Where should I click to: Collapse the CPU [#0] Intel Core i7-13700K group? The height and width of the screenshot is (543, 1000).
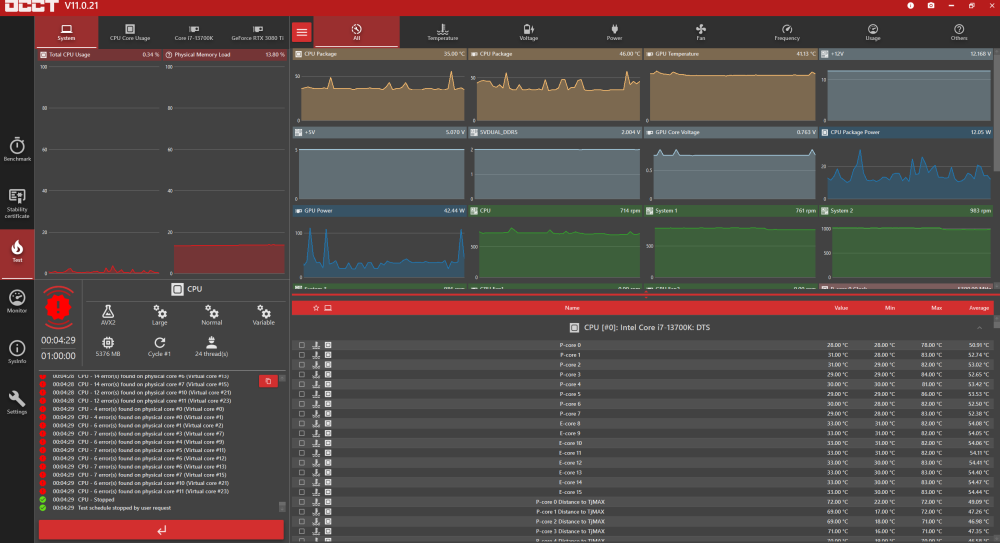(x=979, y=327)
